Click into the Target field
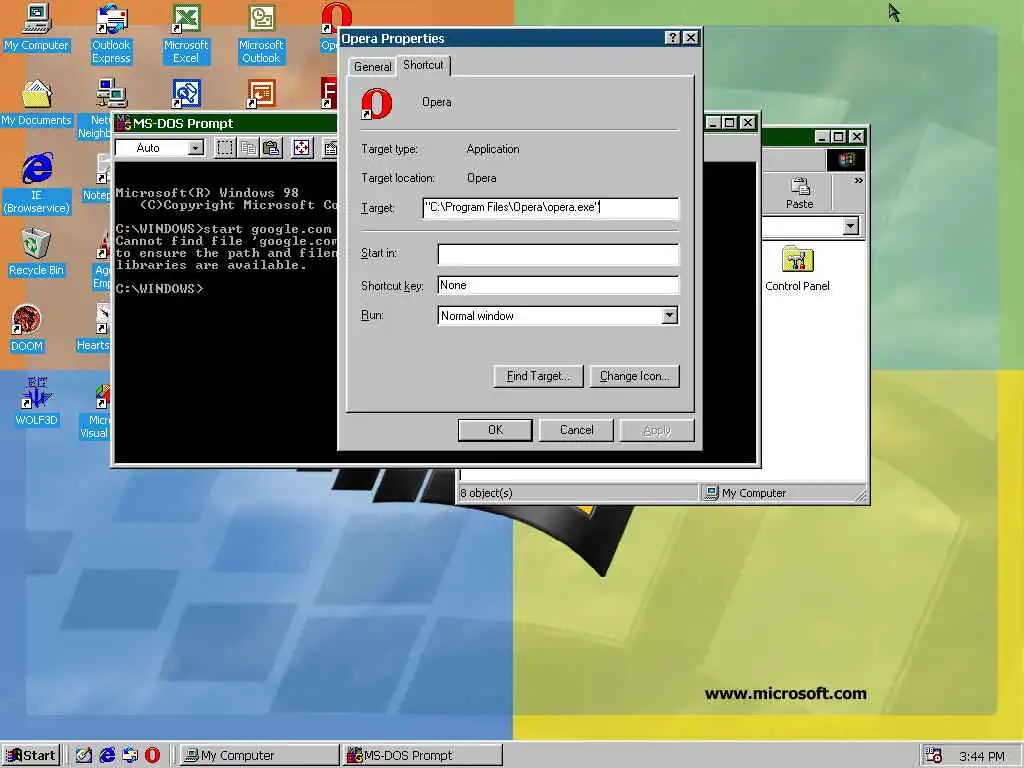1024x768 pixels. (551, 208)
